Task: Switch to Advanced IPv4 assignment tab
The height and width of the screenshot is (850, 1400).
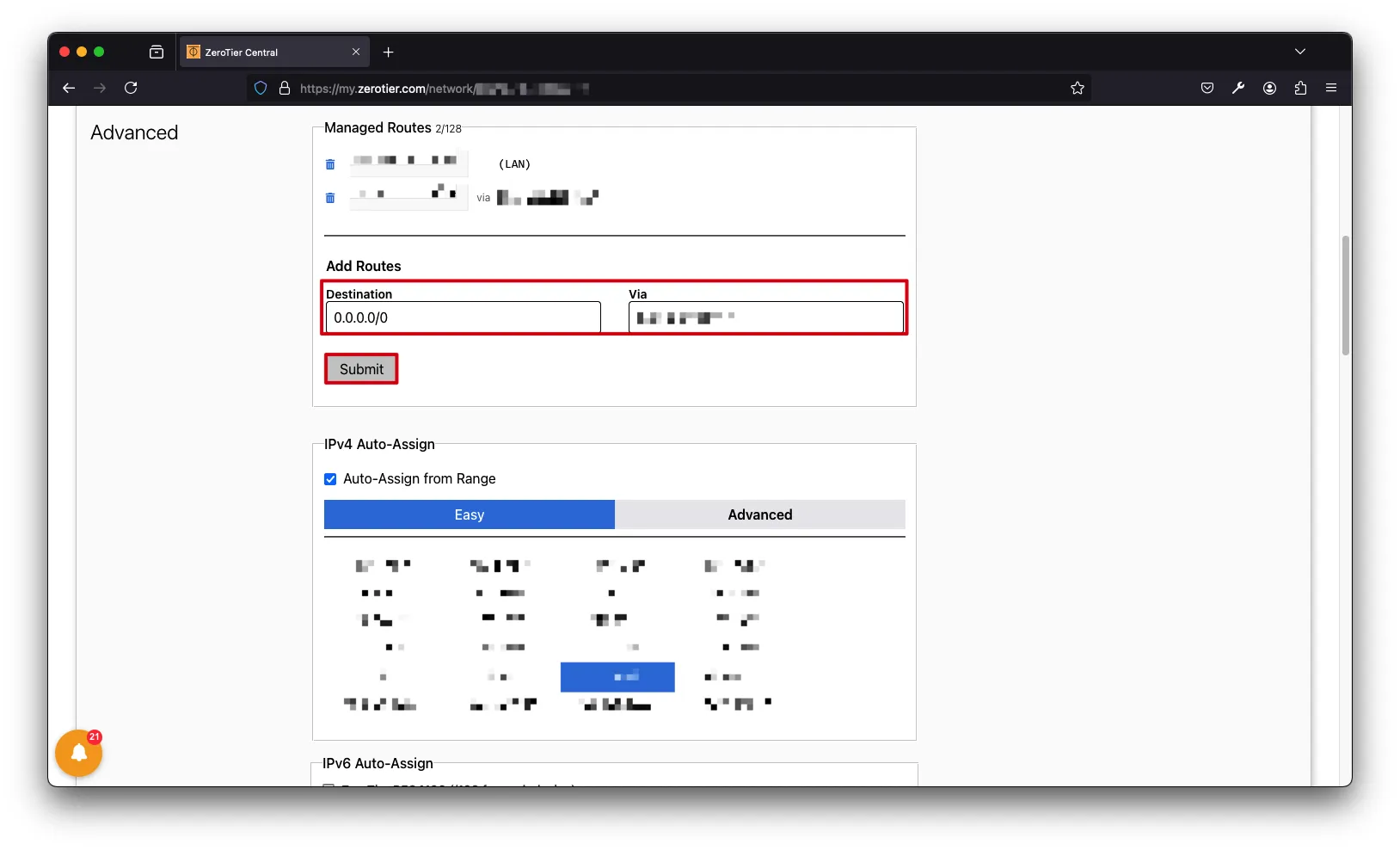Action: (x=759, y=514)
